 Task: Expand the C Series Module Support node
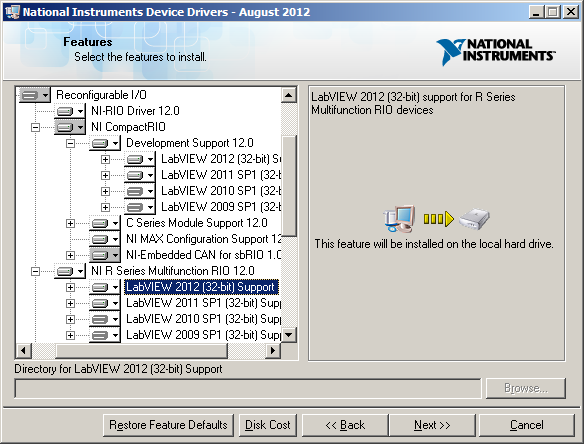[70, 223]
